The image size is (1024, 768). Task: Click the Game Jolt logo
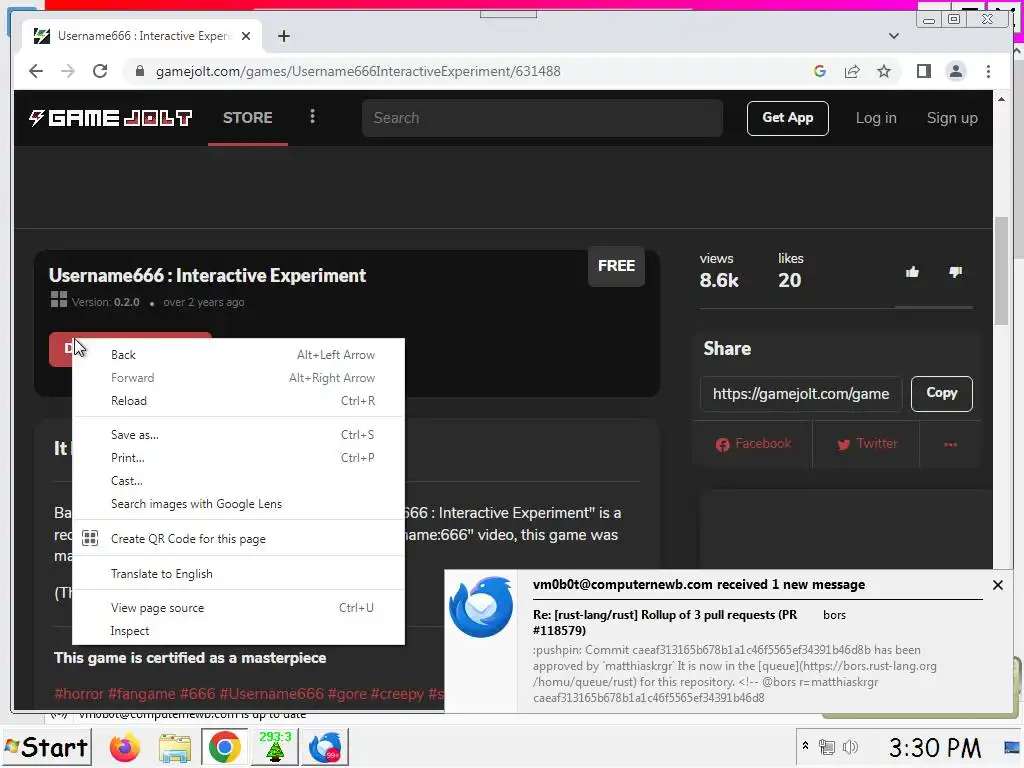tap(110, 118)
